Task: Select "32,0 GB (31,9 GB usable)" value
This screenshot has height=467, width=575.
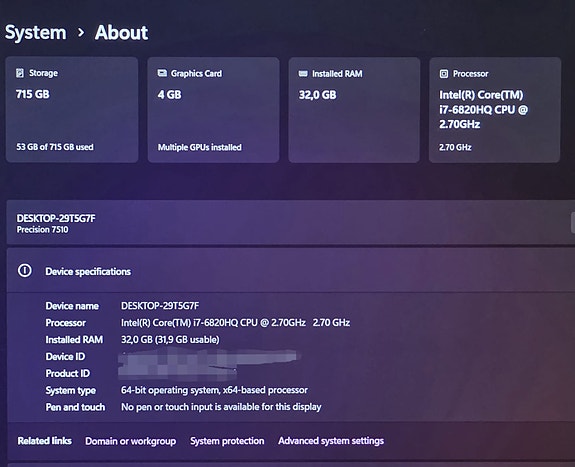Action: [x=170, y=340]
